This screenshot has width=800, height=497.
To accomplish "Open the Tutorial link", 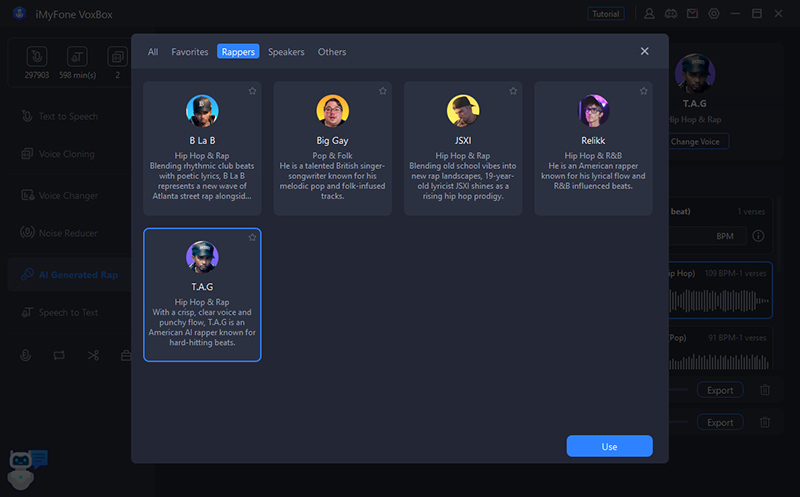I will tap(606, 14).
